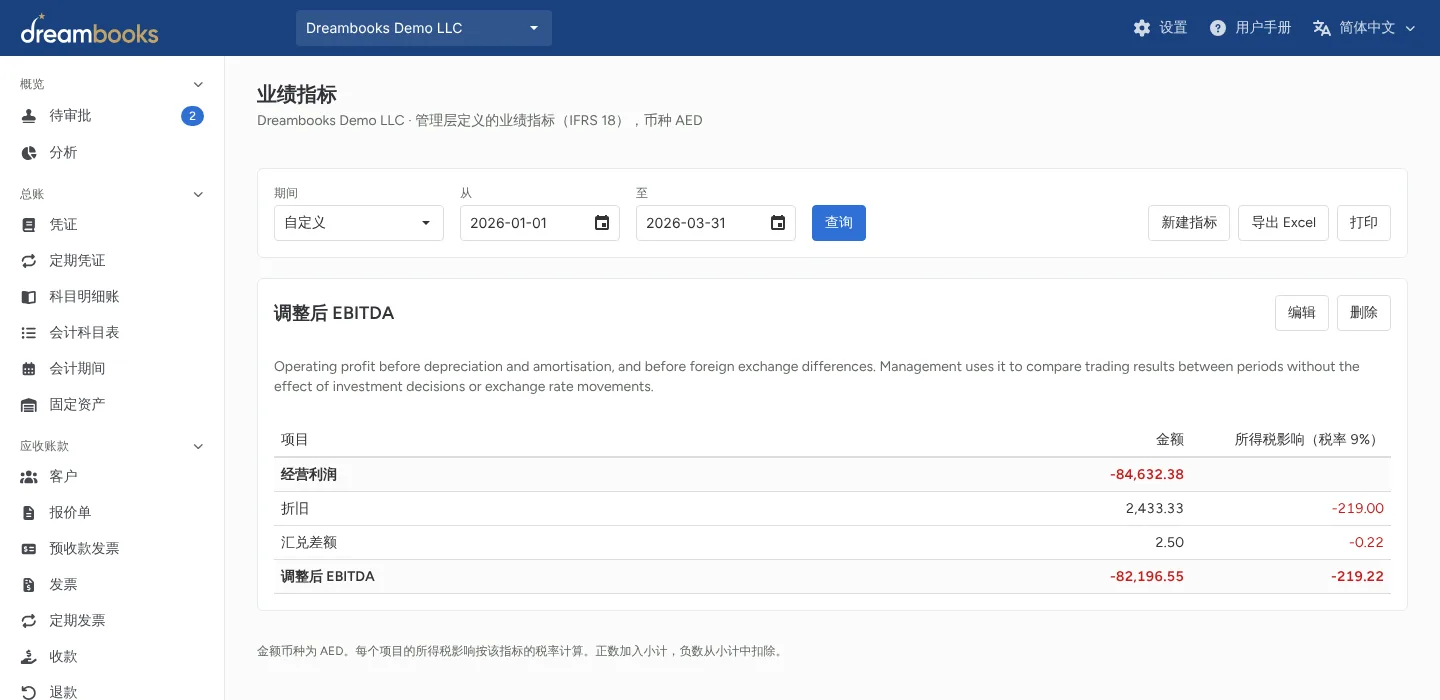Viewport: 1440px width, 700px height.
Task: Click the language translate icon
Action: [1322, 28]
